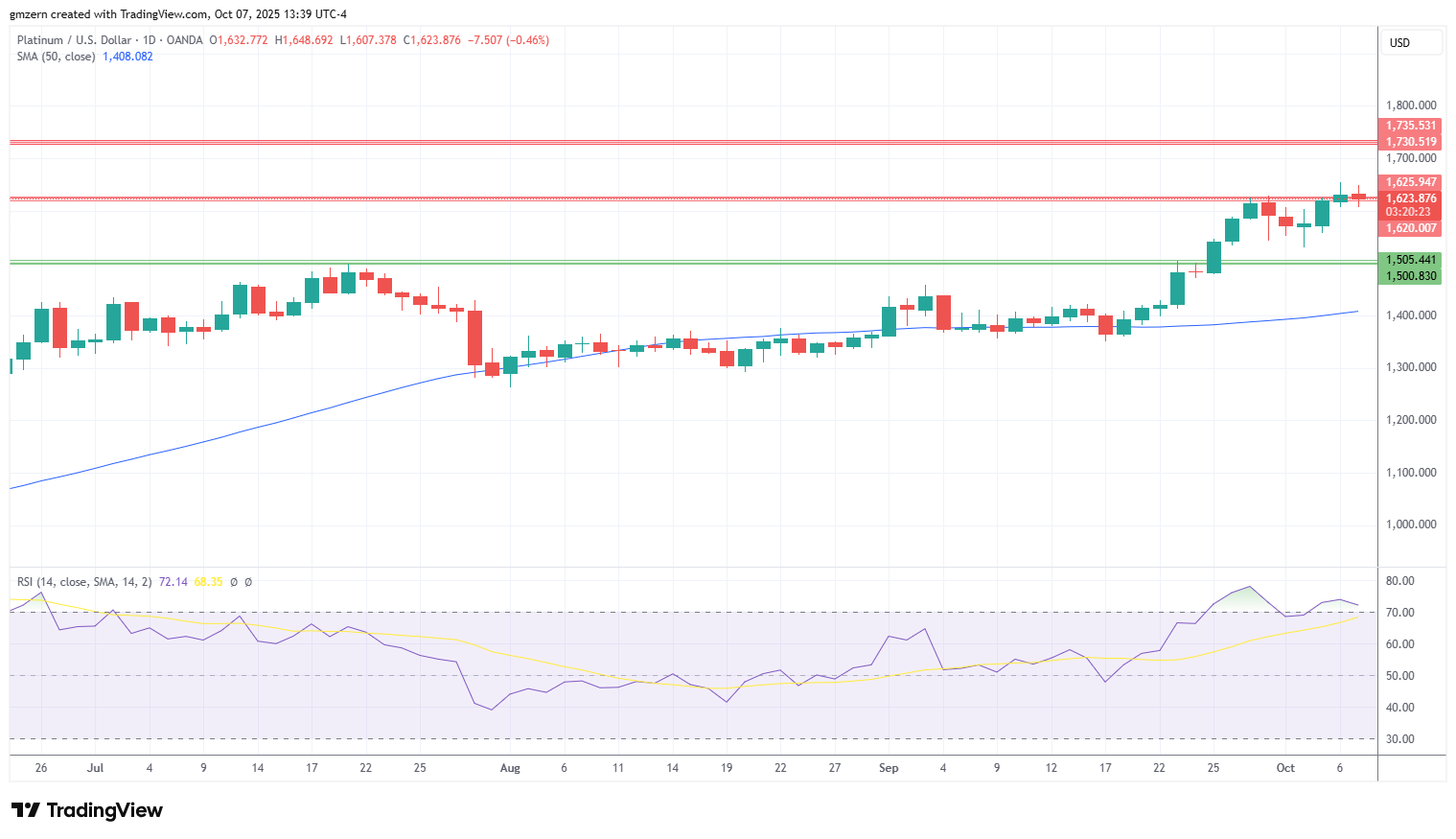The image size is (1456, 839).
Task: Click the green 1,505.441 price label
Action: (1410, 260)
